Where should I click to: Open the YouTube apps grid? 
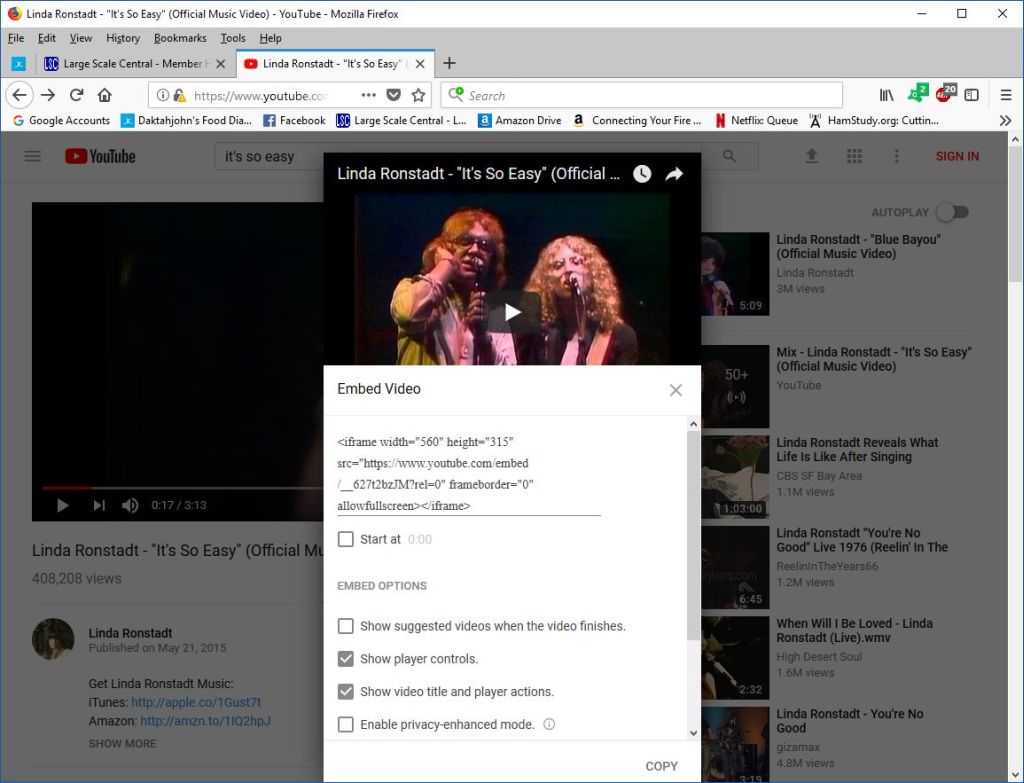pyautogui.click(x=854, y=156)
